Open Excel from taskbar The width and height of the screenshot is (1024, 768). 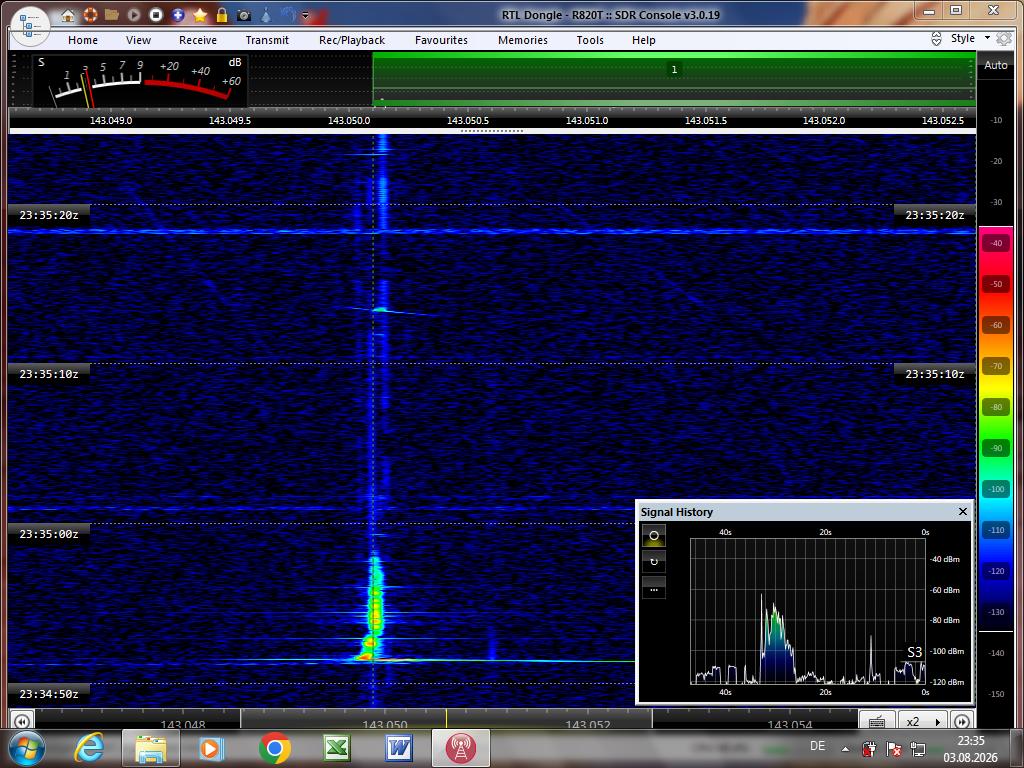tap(337, 748)
